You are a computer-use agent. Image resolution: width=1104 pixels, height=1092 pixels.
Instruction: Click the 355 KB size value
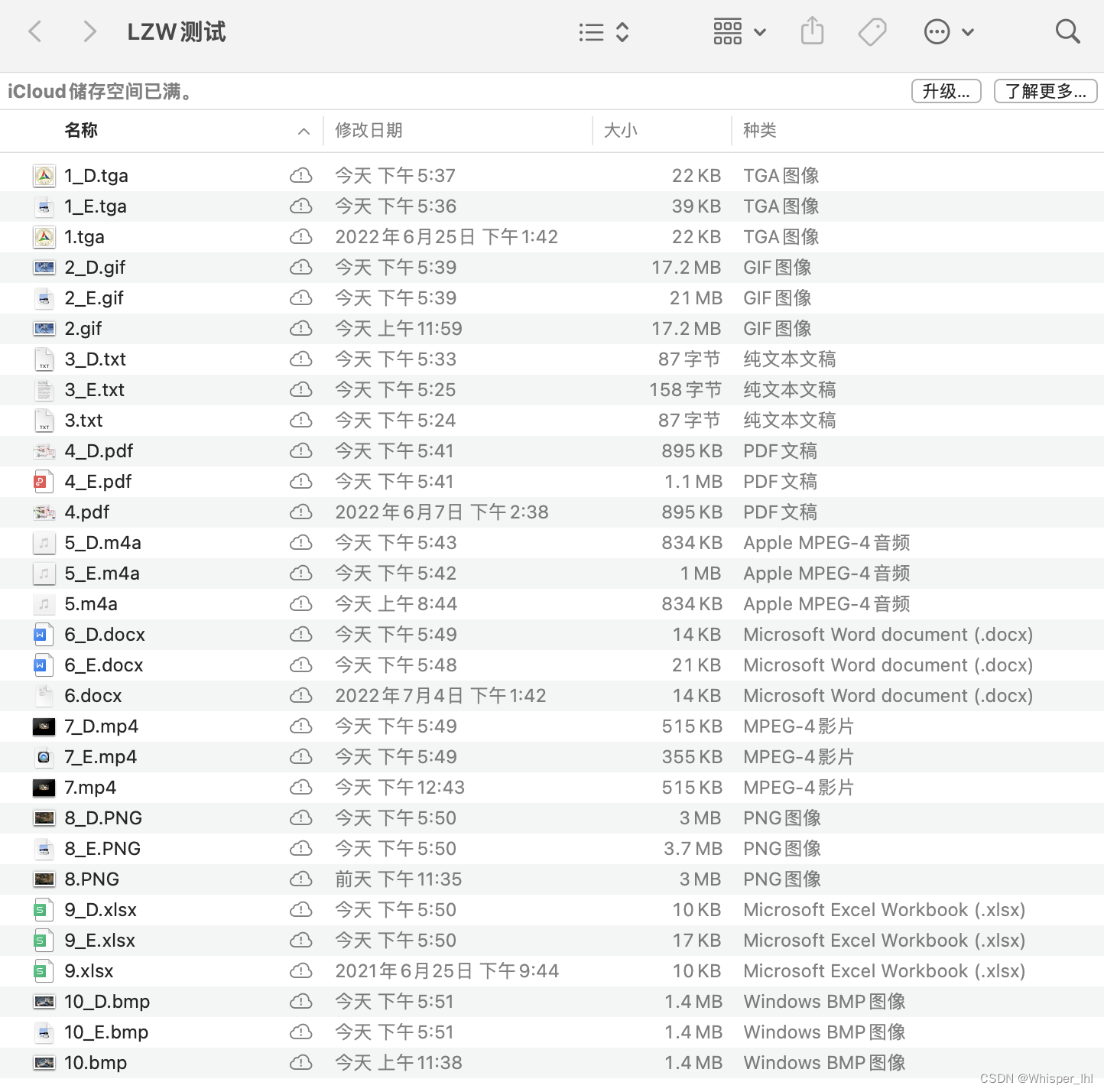pos(692,757)
